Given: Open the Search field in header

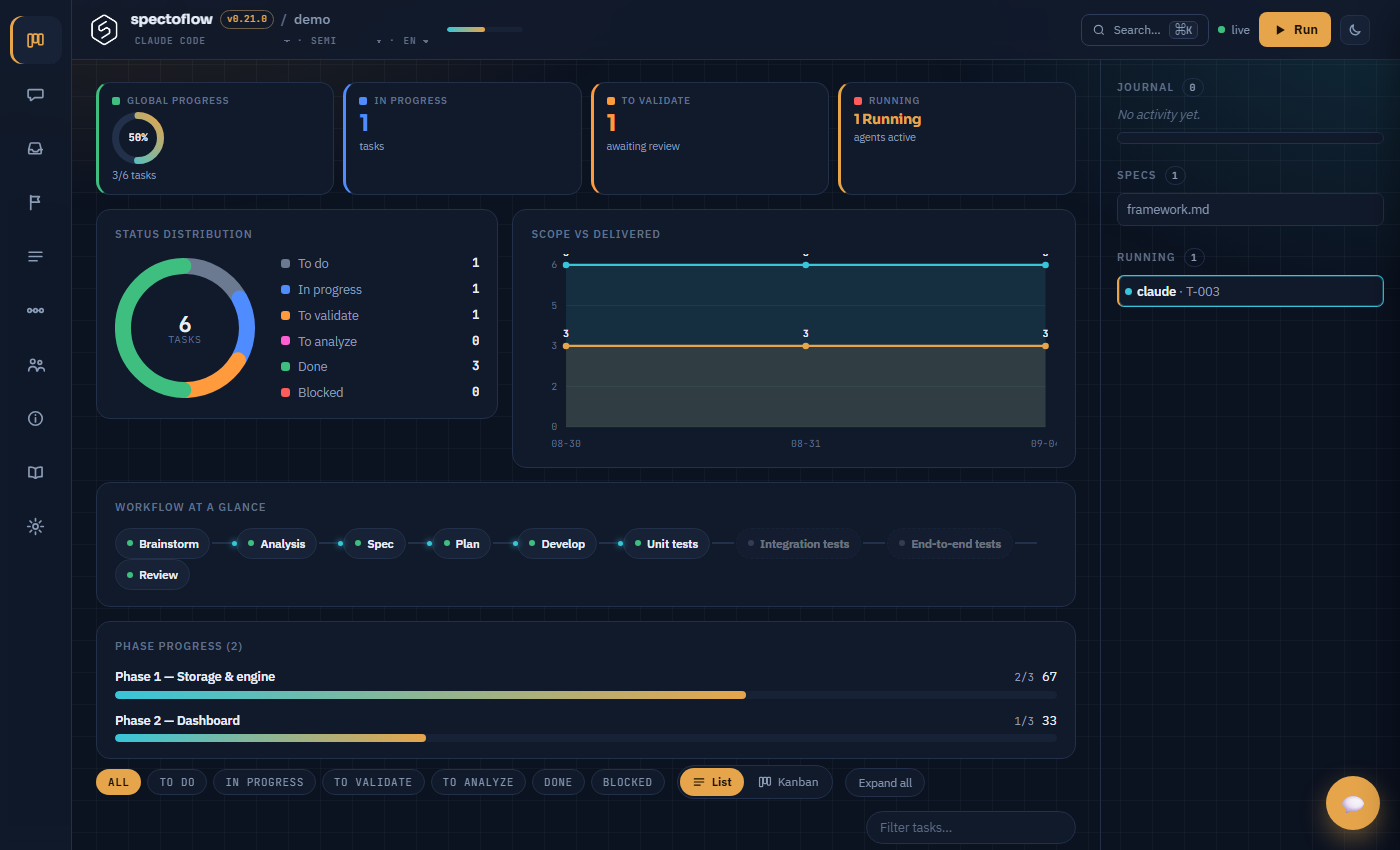Looking at the screenshot, I should tap(1145, 30).
